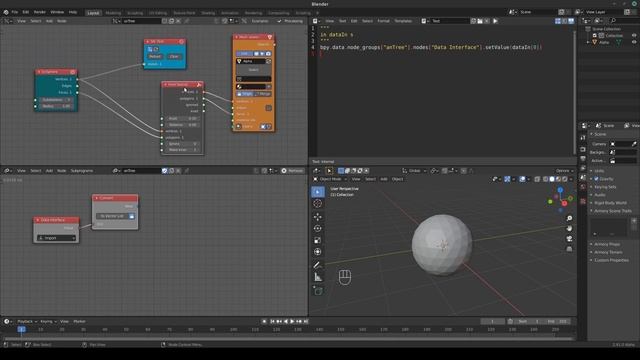This screenshot has width=640, height=360.
Task: Toggle viewport overlays button
Action: [x=522, y=179]
